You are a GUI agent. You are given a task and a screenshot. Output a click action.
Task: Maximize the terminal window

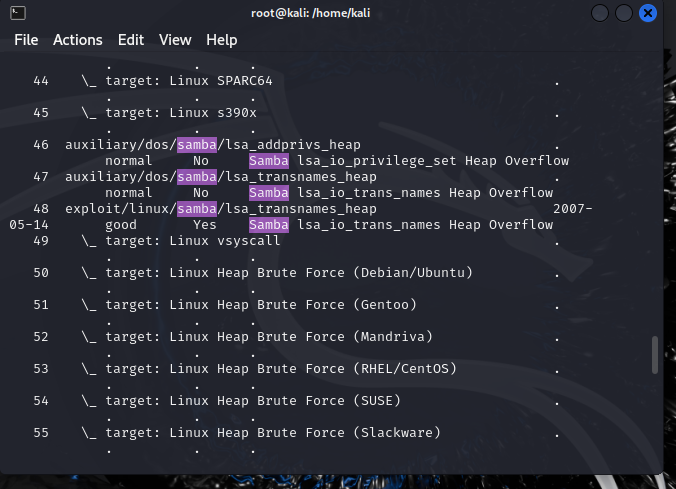(x=624, y=13)
